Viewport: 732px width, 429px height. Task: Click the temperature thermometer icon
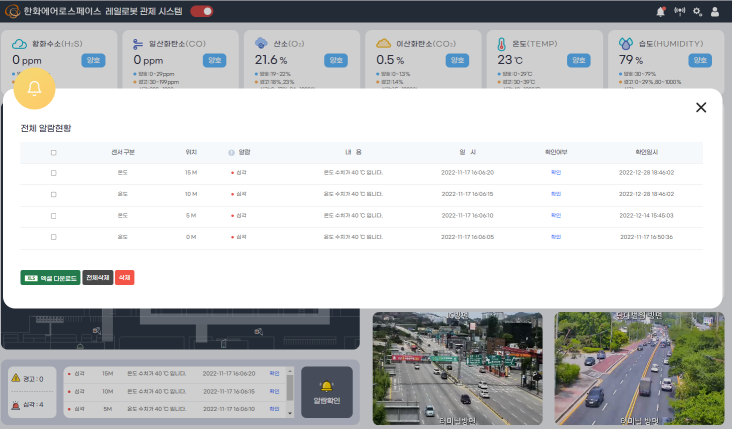pos(503,44)
